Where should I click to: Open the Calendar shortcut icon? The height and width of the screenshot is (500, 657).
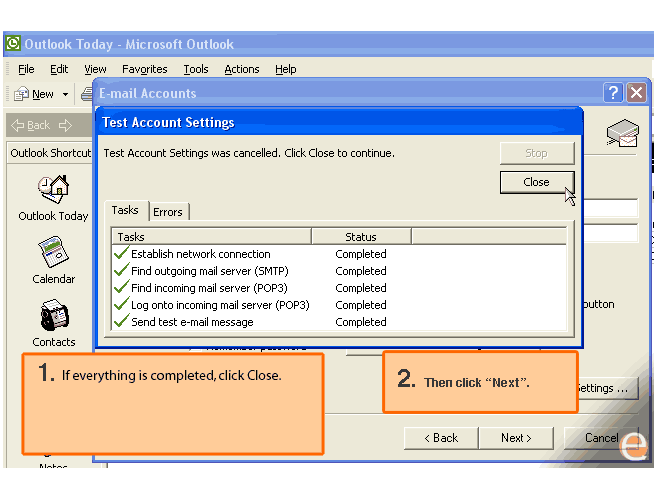(53, 251)
